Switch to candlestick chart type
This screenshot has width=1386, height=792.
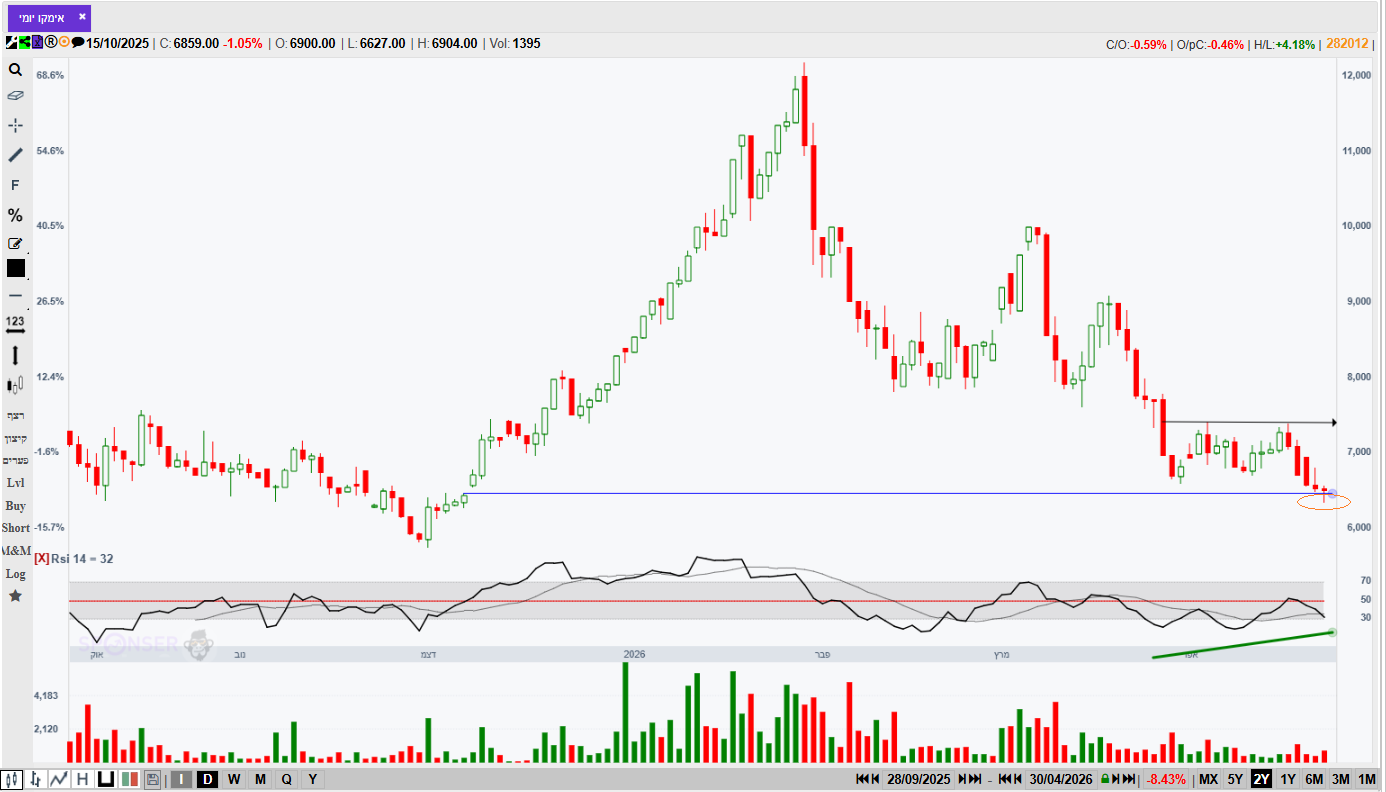12,779
